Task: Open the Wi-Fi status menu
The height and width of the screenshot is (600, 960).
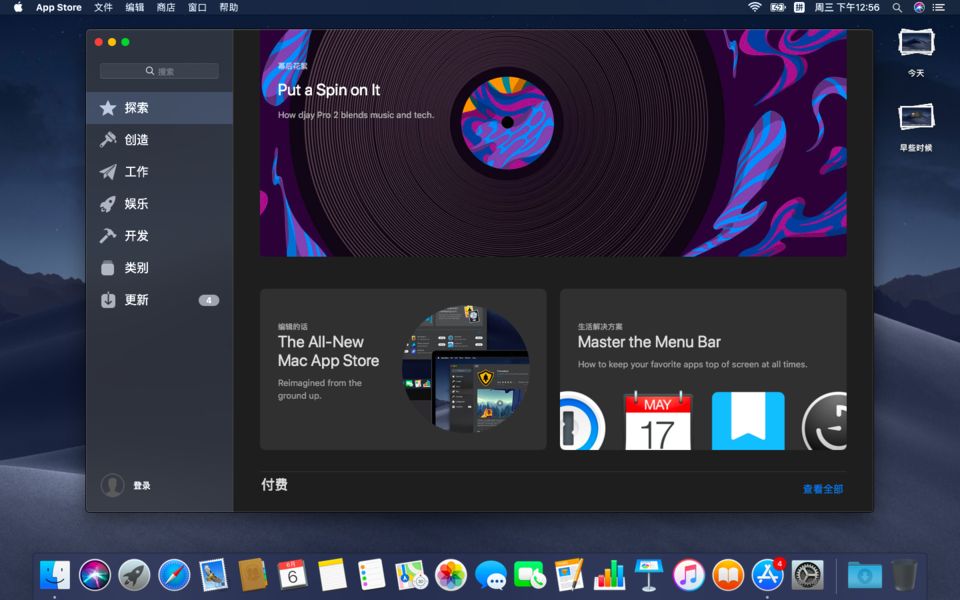Action: coord(754,7)
